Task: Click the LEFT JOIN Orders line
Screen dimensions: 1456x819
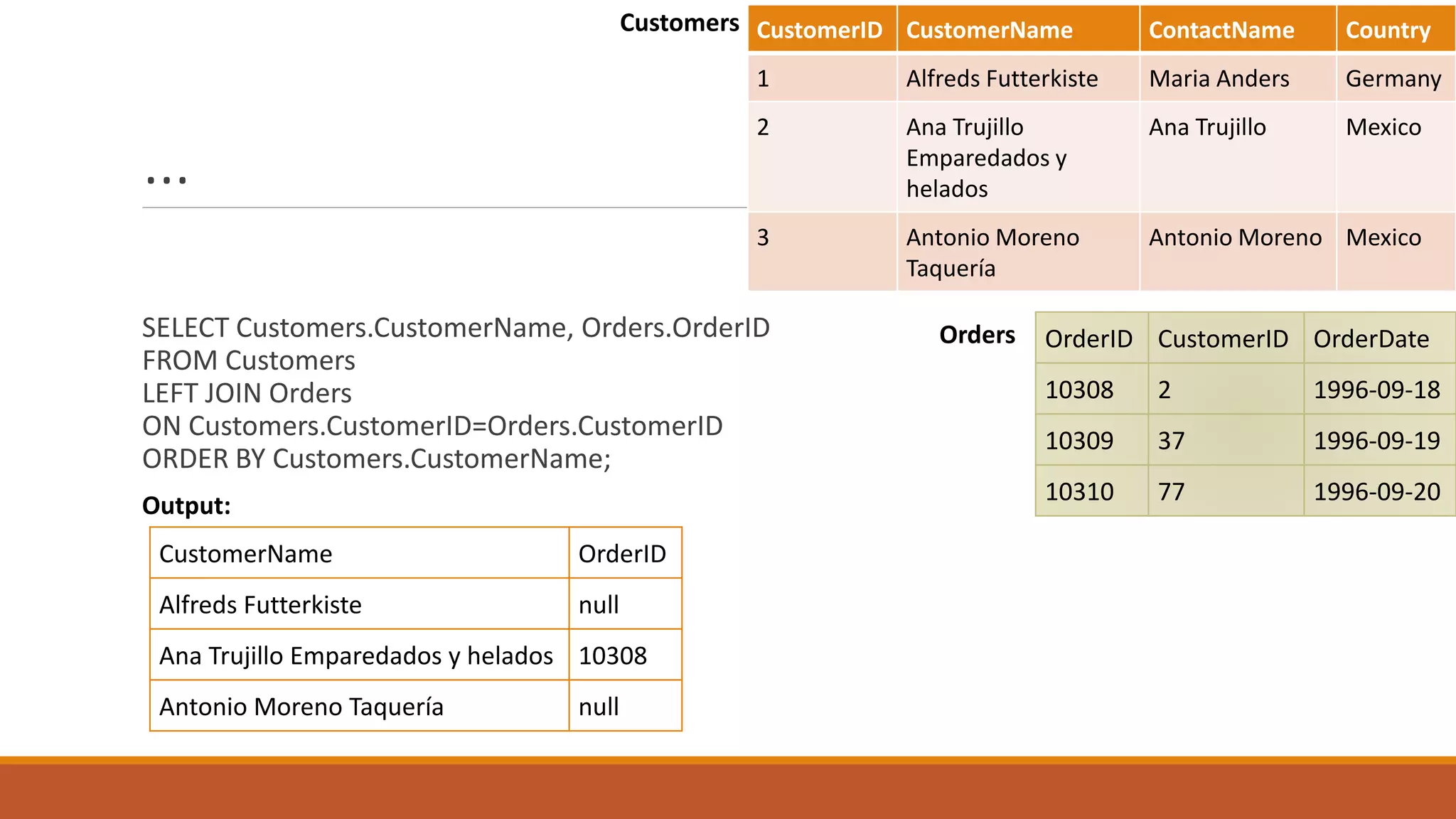Action: click(x=247, y=393)
